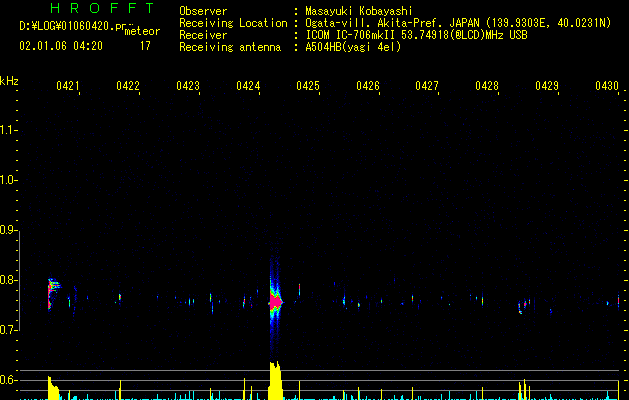This screenshot has width=629, height=400.
Task: Click the 0427 time marker
Action: 427,86
